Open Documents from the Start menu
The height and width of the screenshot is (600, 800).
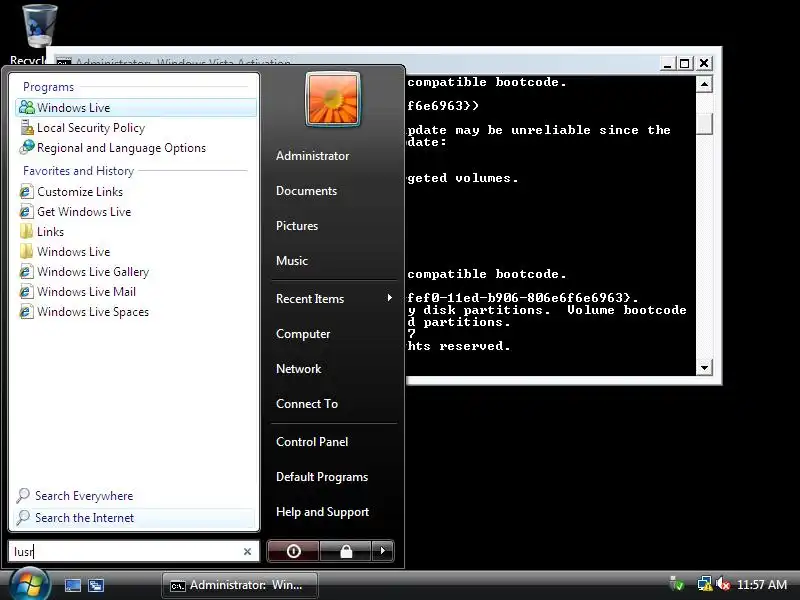pyautogui.click(x=306, y=191)
